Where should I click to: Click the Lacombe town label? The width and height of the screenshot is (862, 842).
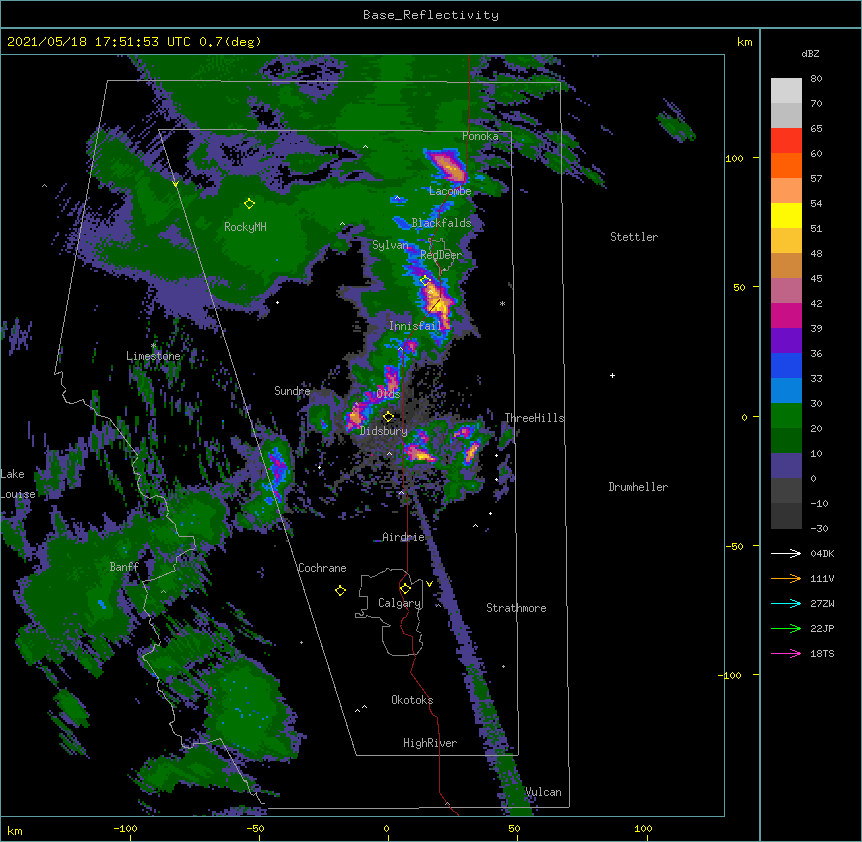pyautogui.click(x=450, y=191)
